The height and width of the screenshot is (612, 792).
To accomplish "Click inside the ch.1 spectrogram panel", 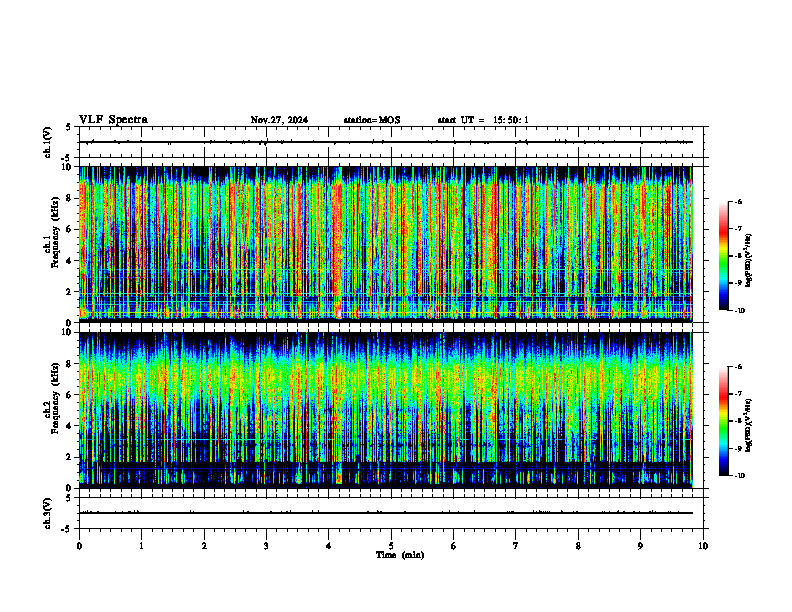I will coord(386,244).
